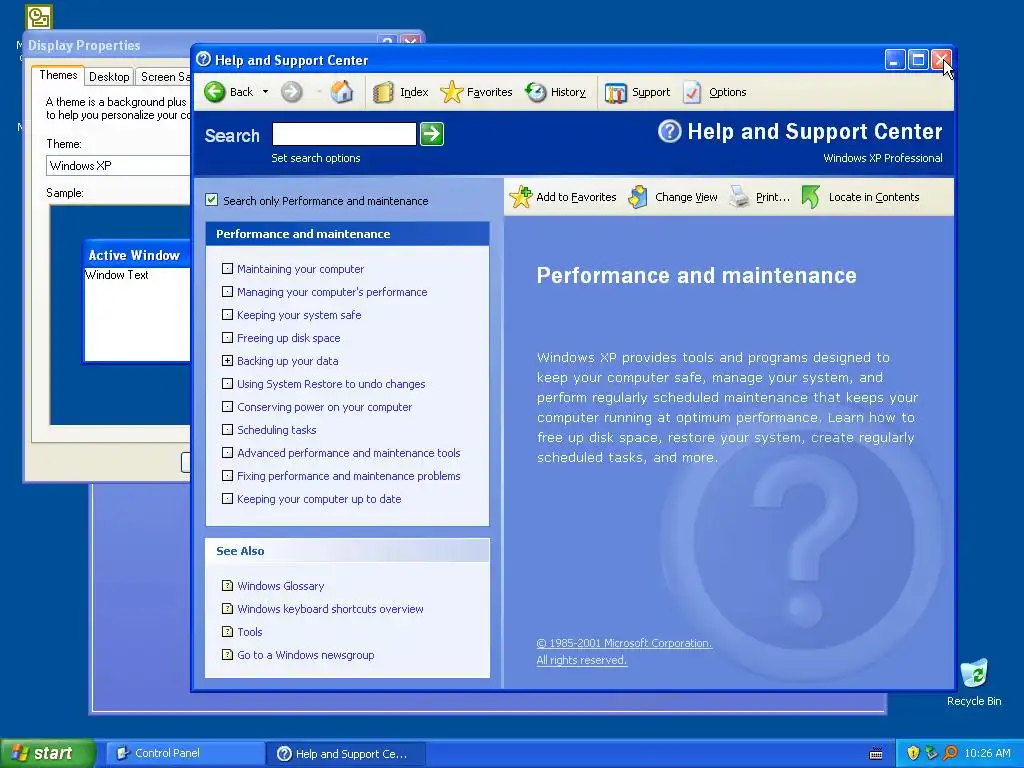This screenshot has height=768, width=1024.
Task: Click Help and Support Center taskbar button
Action: point(347,754)
